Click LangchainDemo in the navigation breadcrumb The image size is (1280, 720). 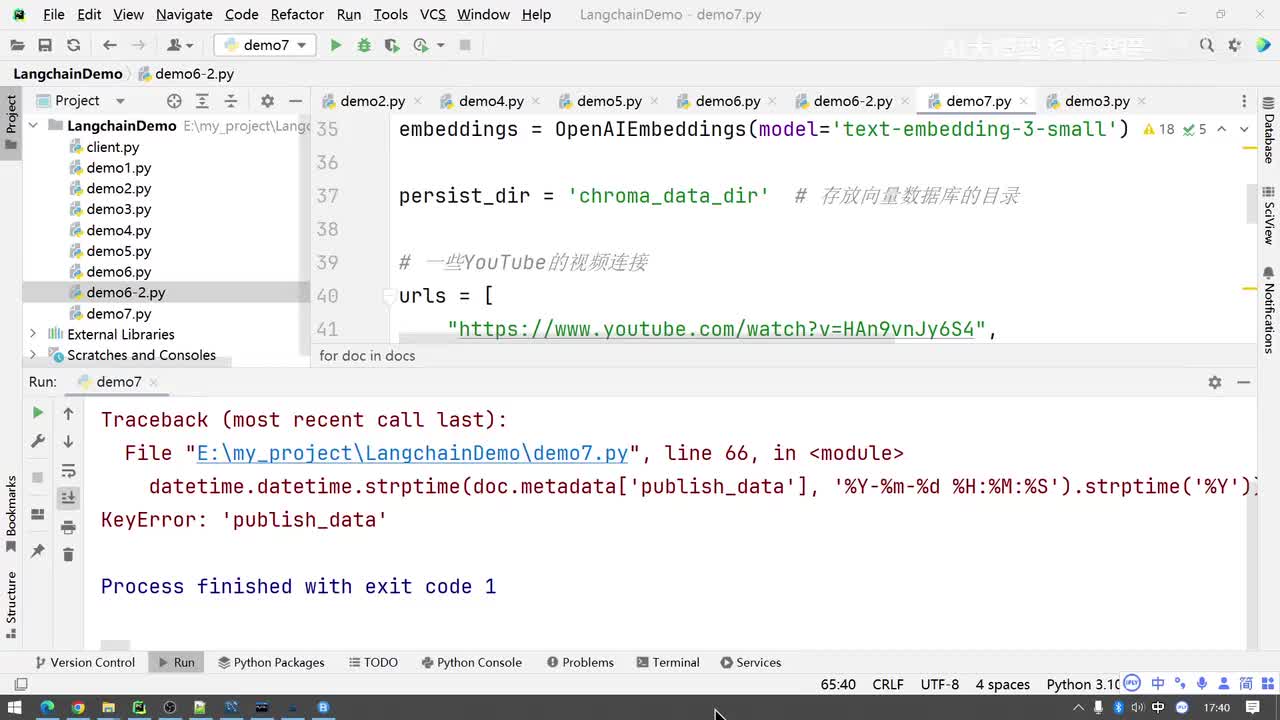68,74
